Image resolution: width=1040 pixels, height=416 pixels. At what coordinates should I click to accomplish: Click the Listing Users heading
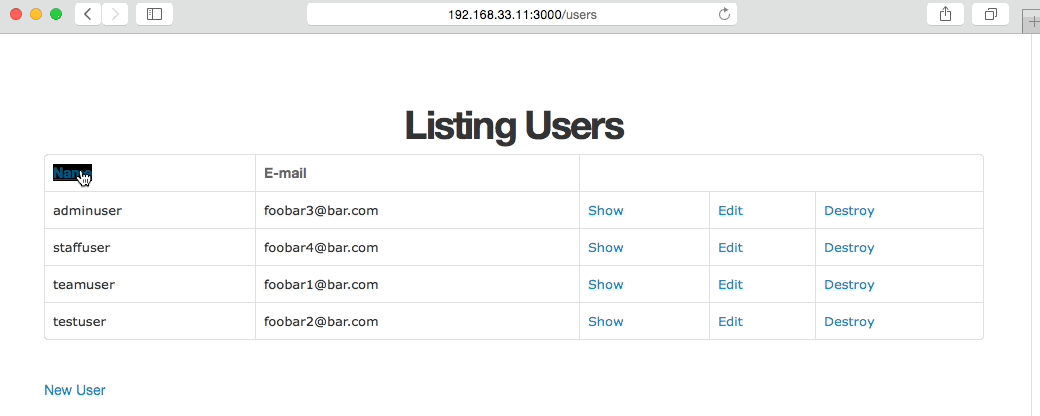point(514,126)
